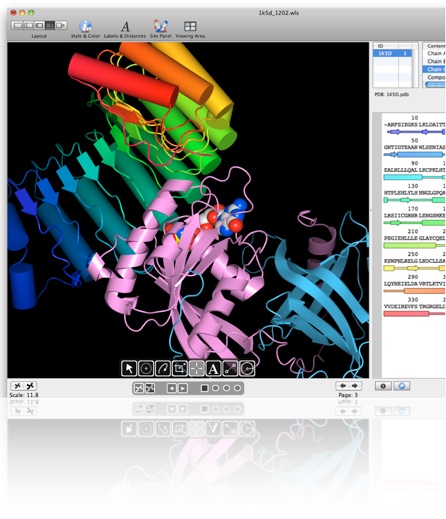Select the distance measurement tool in viewer
This screenshot has width=446, height=519.
230,368
